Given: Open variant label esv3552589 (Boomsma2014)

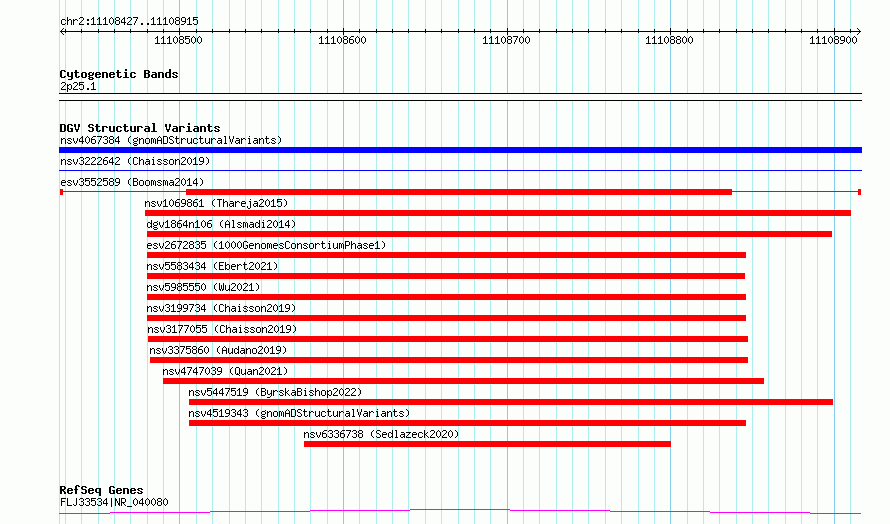Looking at the screenshot, I should [132, 182].
